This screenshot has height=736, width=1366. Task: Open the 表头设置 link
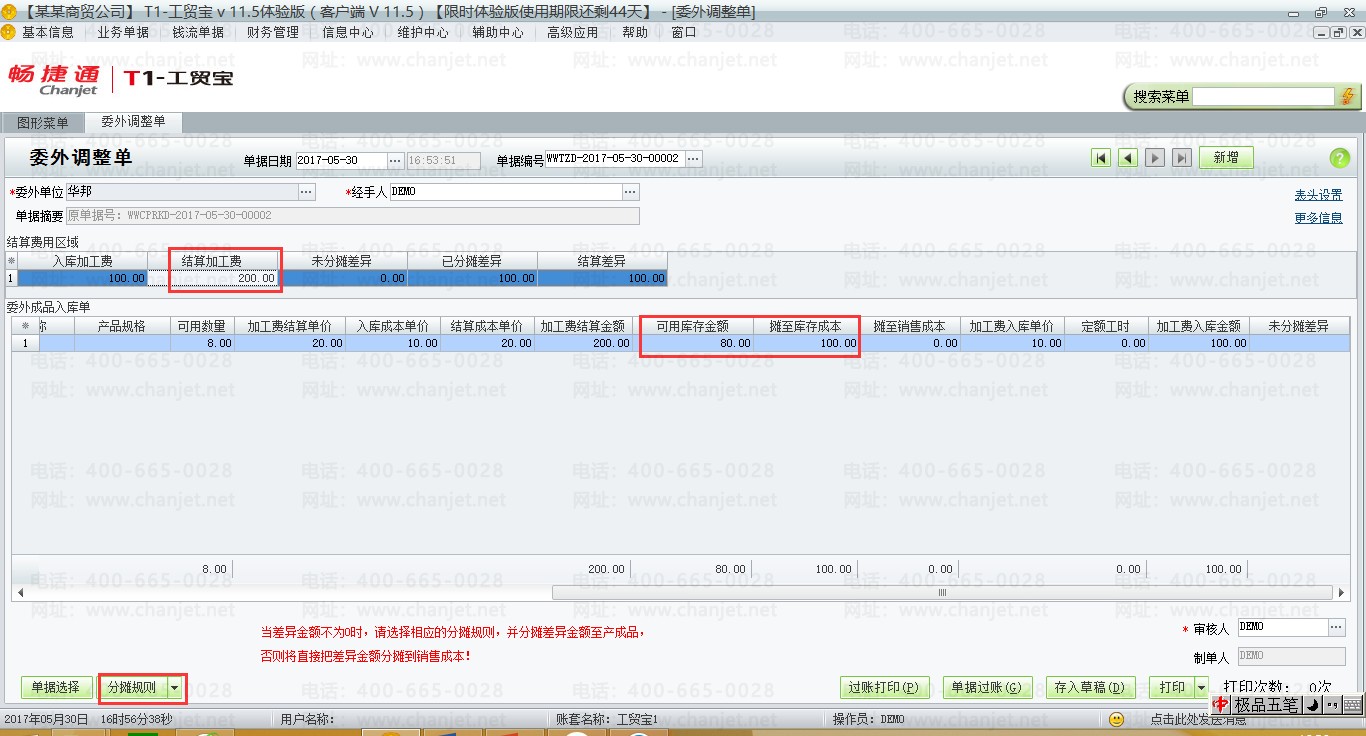point(1318,195)
